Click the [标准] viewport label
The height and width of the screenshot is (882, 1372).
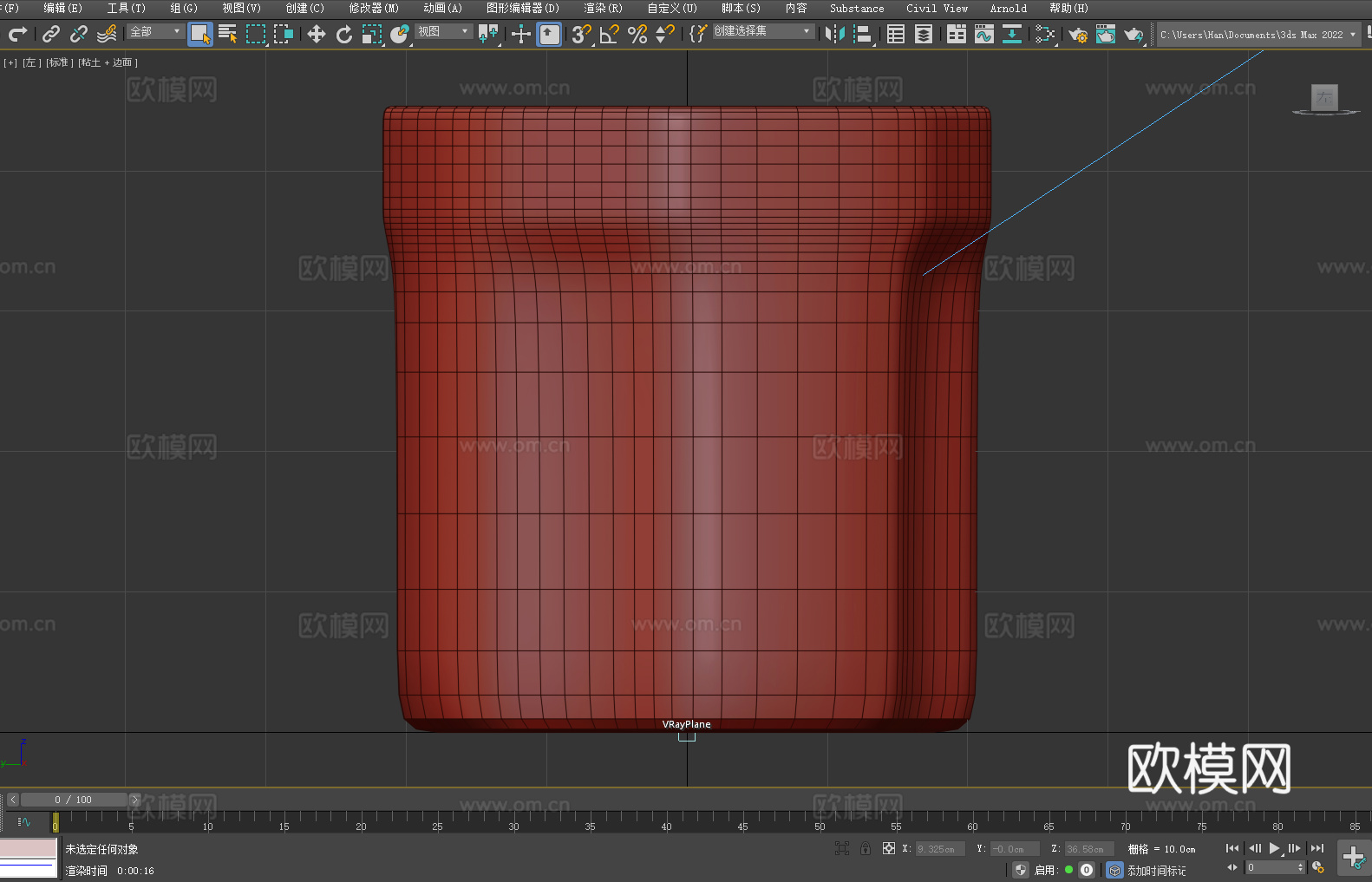(60, 62)
